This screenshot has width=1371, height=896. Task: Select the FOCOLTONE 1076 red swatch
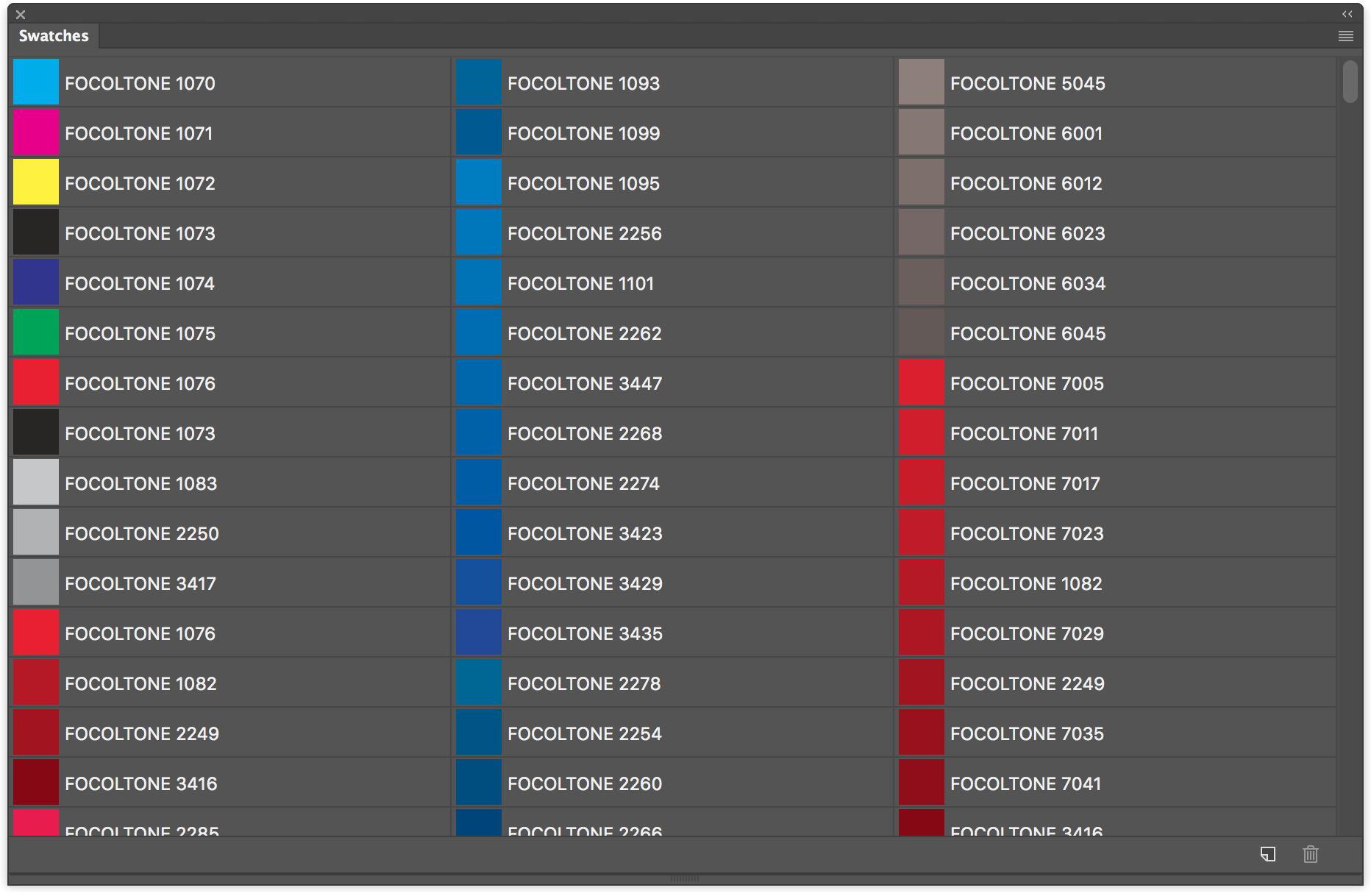tap(35, 383)
